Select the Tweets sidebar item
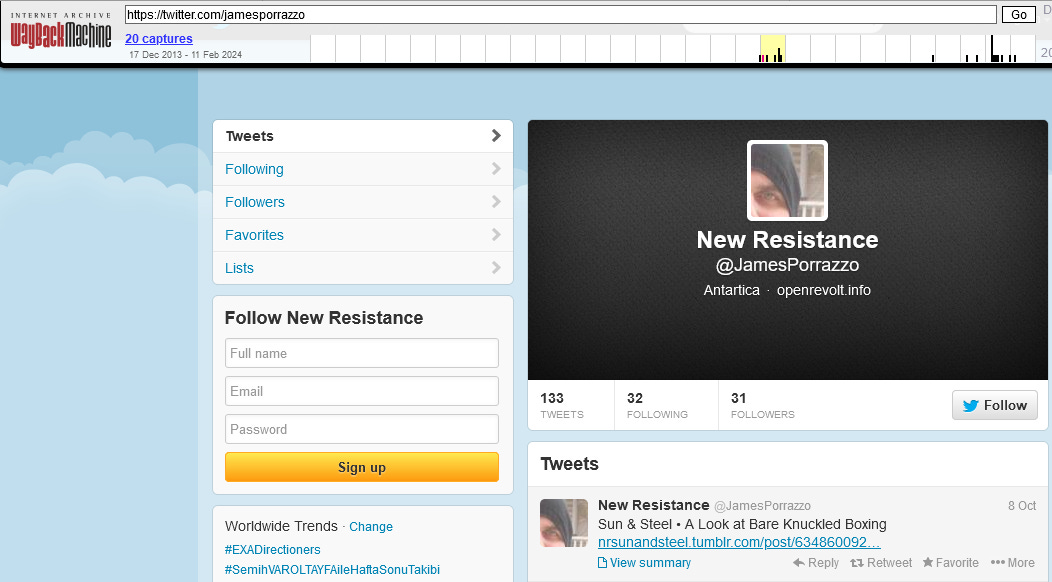The height and width of the screenshot is (582, 1052). [x=363, y=136]
